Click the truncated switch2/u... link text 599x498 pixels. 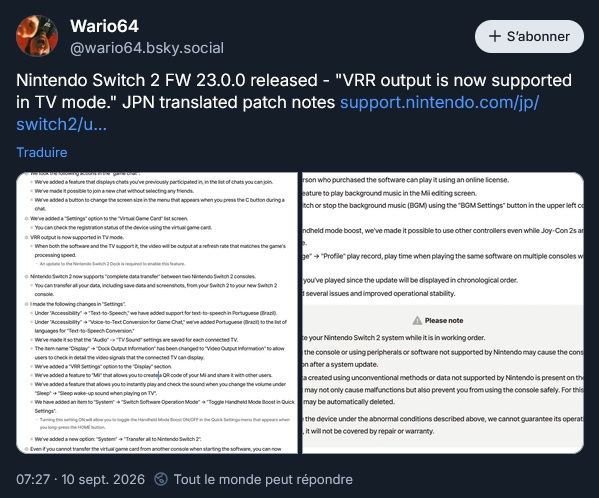(x=62, y=124)
